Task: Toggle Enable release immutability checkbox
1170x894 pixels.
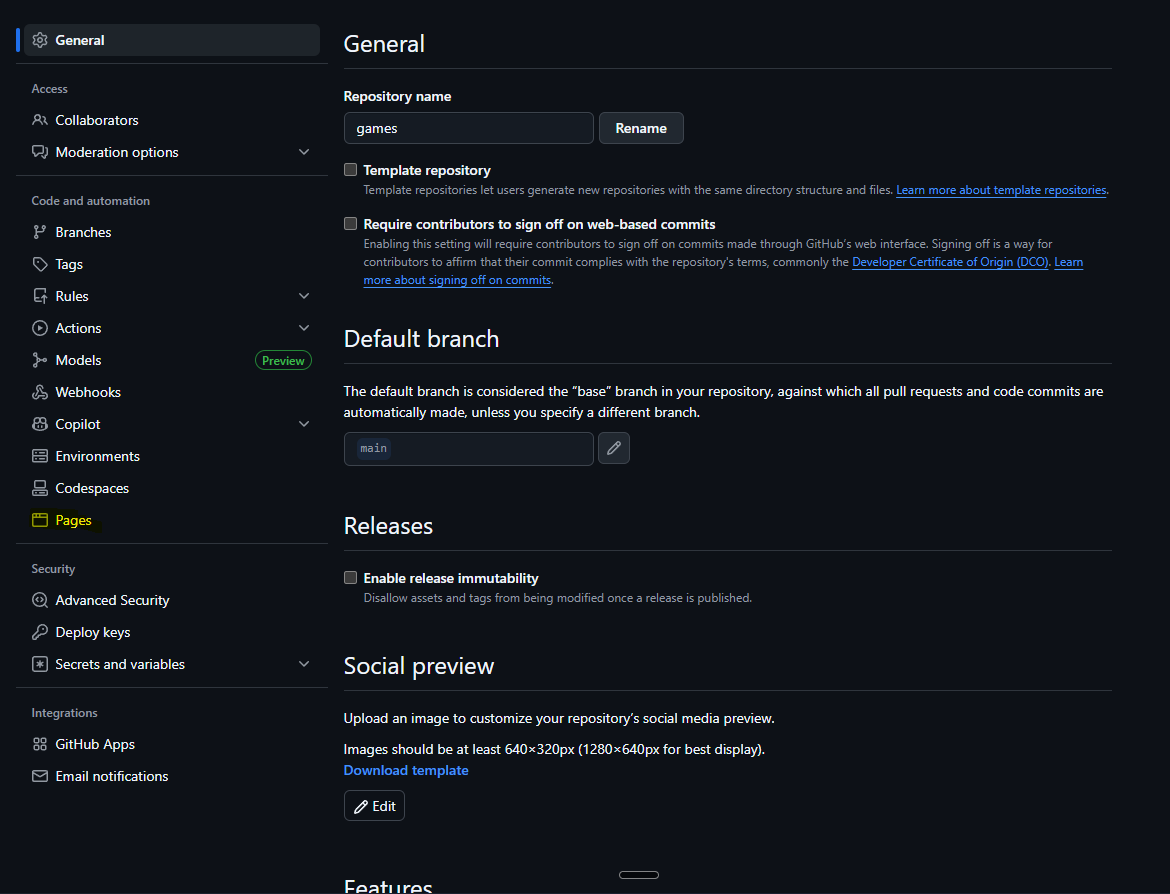Action: click(x=351, y=578)
